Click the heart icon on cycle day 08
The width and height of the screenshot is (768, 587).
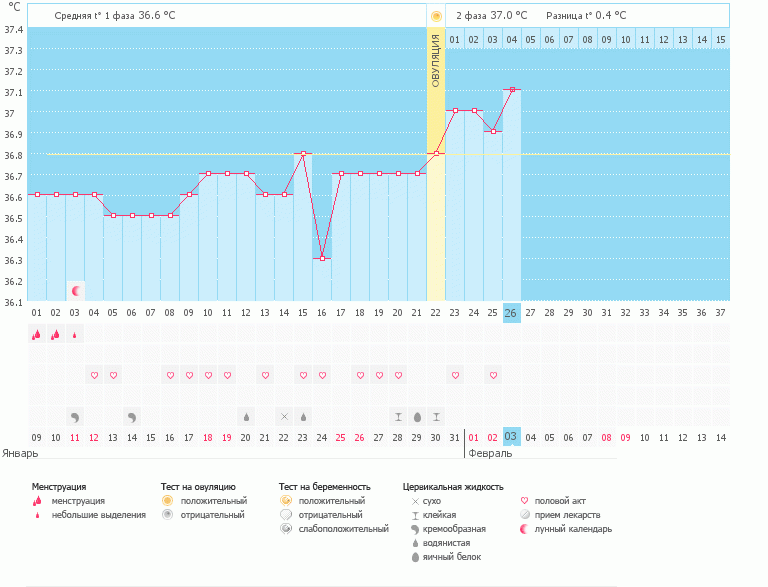click(170, 375)
